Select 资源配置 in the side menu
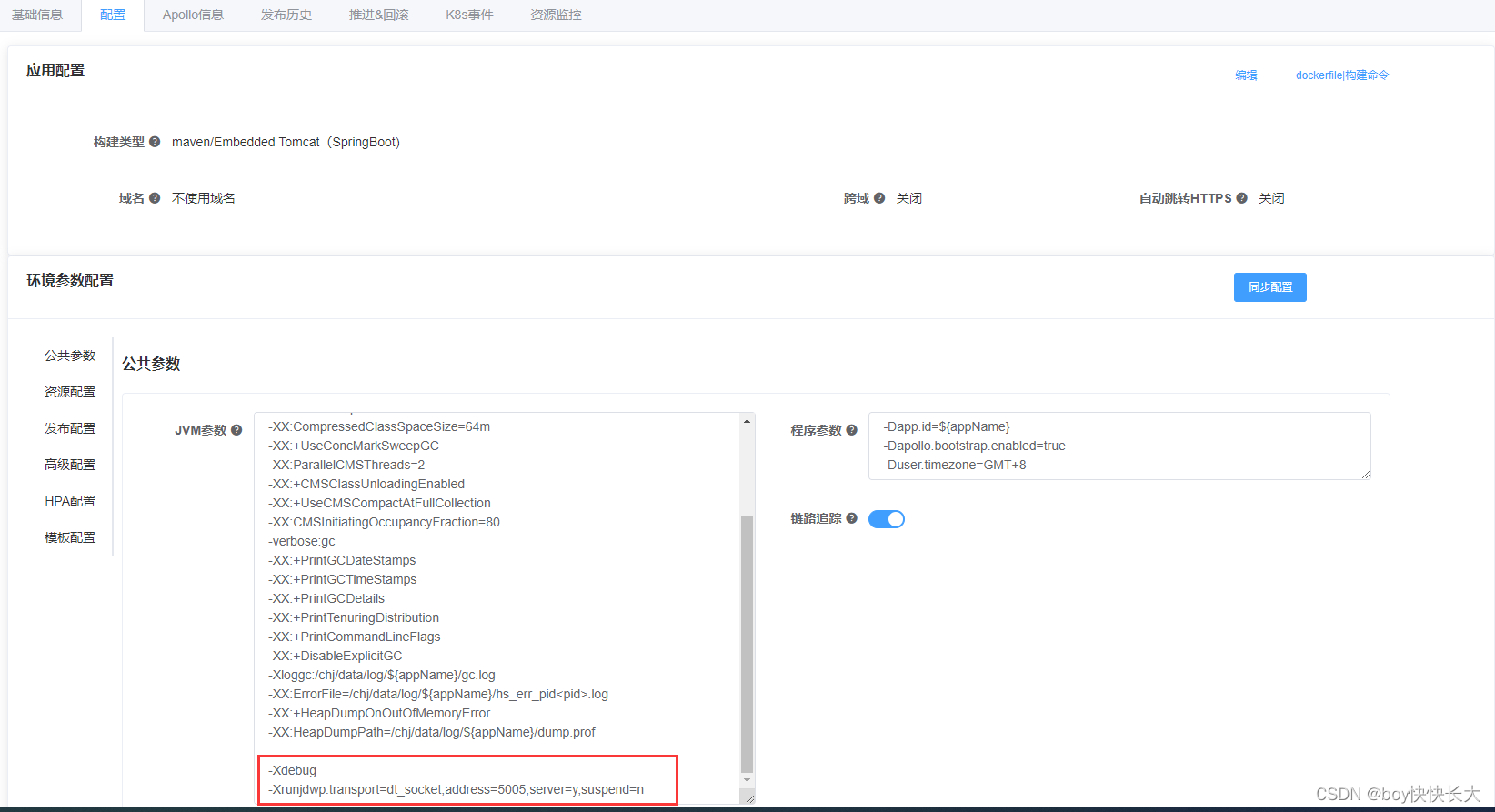This screenshot has width=1495, height=812. pos(70,392)
